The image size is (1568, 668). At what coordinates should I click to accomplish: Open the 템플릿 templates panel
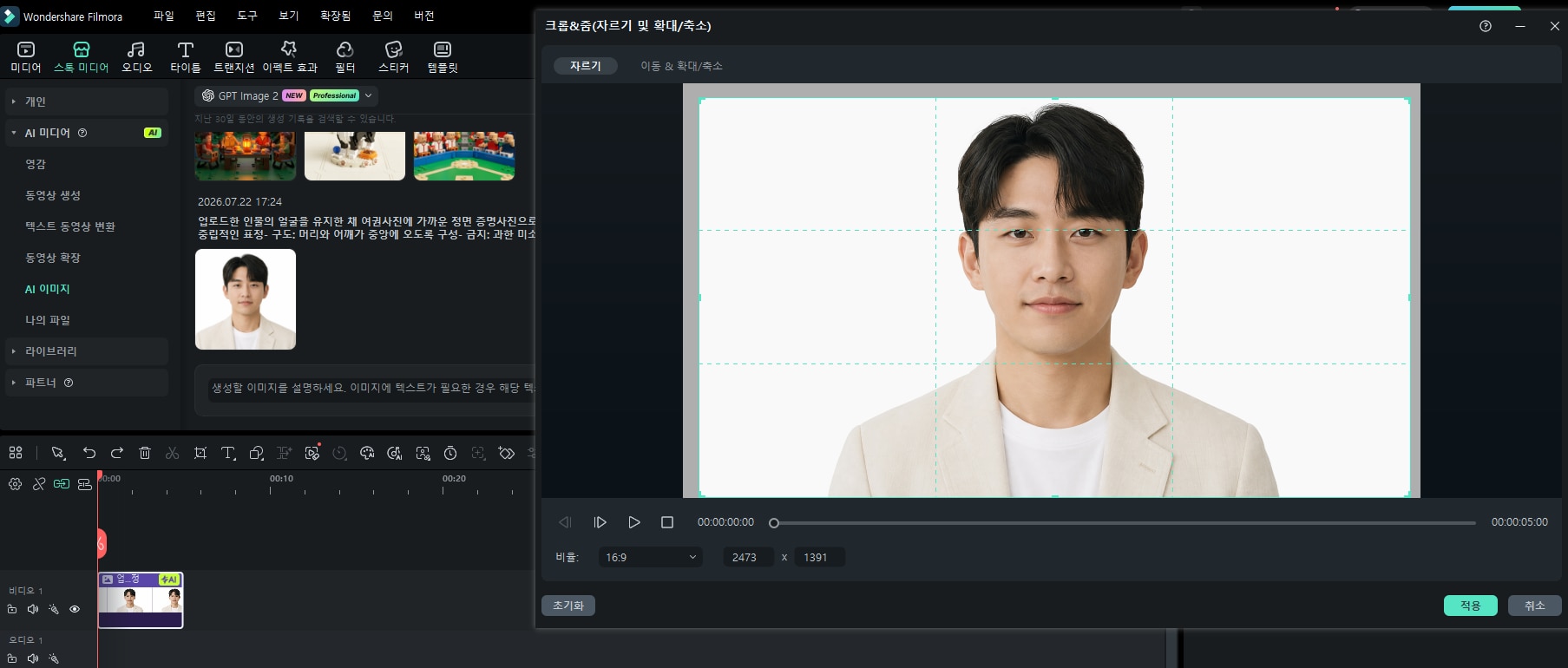(x=443, y=56)
